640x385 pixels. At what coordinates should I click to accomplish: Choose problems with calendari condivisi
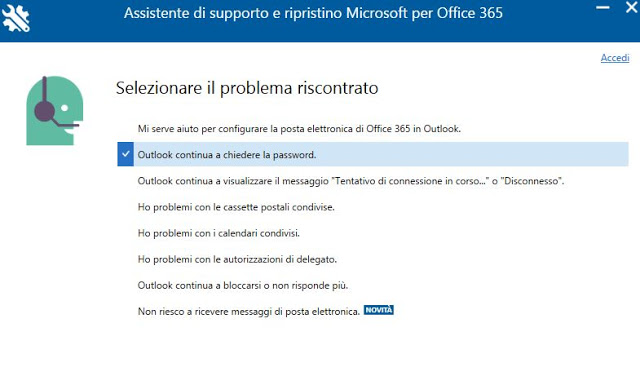[x=219, y=233]
